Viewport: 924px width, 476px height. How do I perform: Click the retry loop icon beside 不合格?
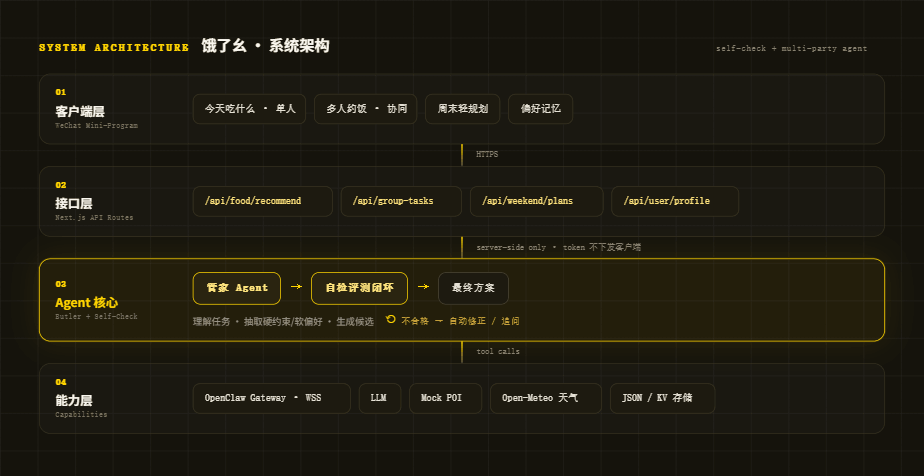tap(391, 319)
